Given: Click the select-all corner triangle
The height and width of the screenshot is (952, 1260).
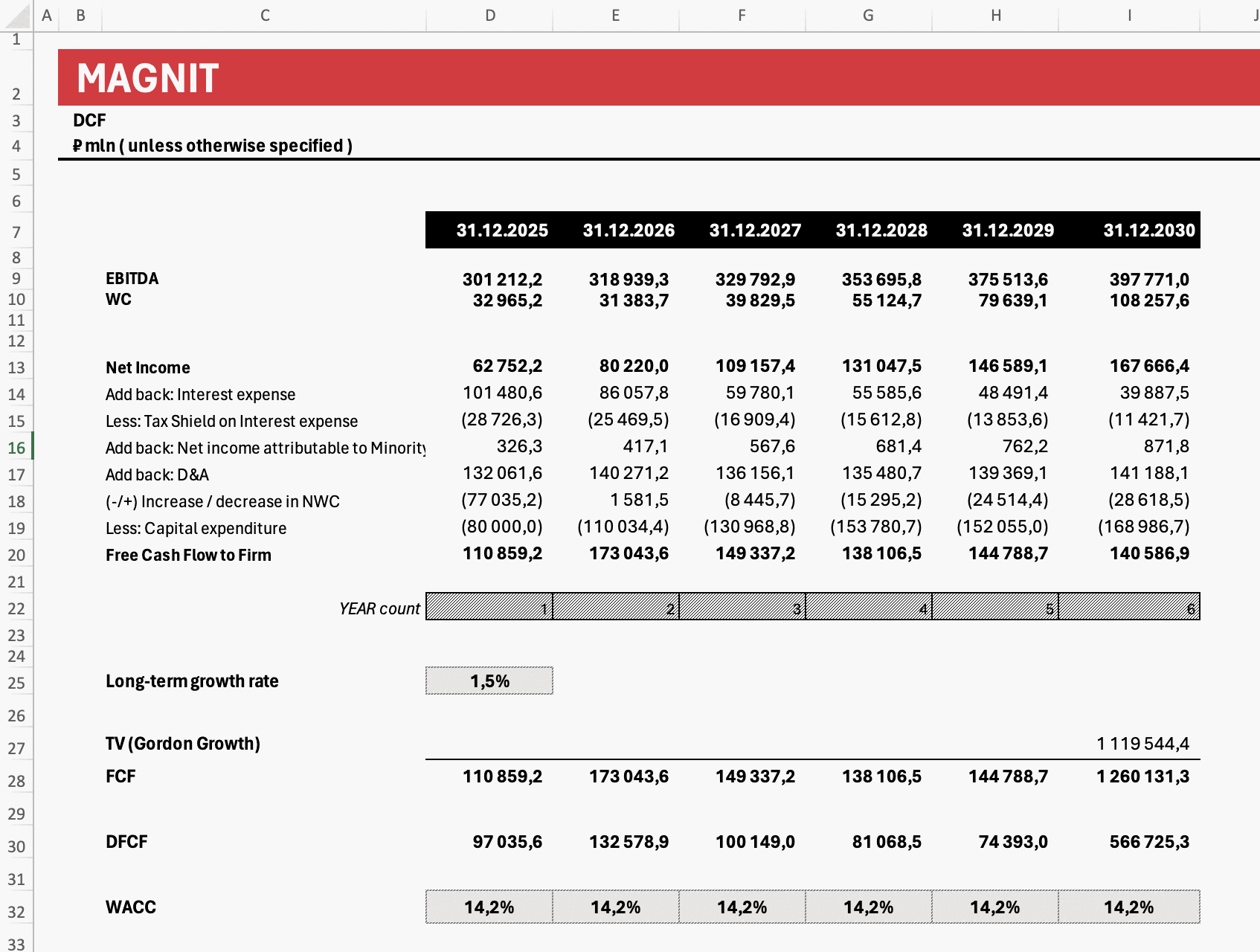Looking at the screenshot, I should point(16,15).
